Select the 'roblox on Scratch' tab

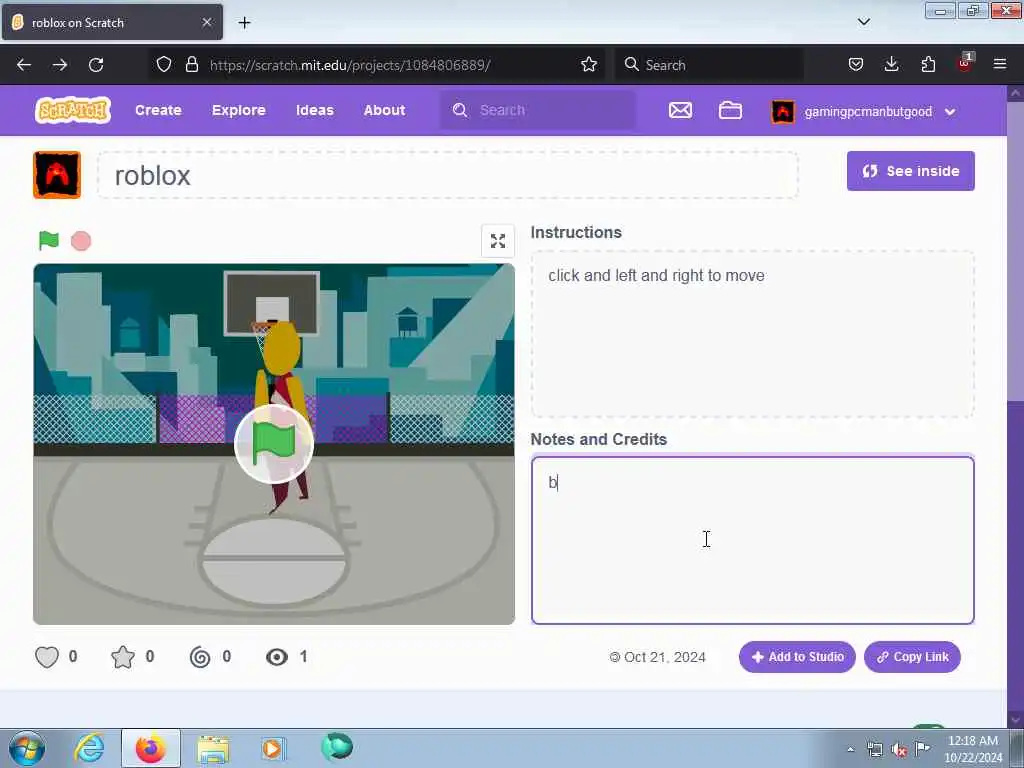click(112, 22)
